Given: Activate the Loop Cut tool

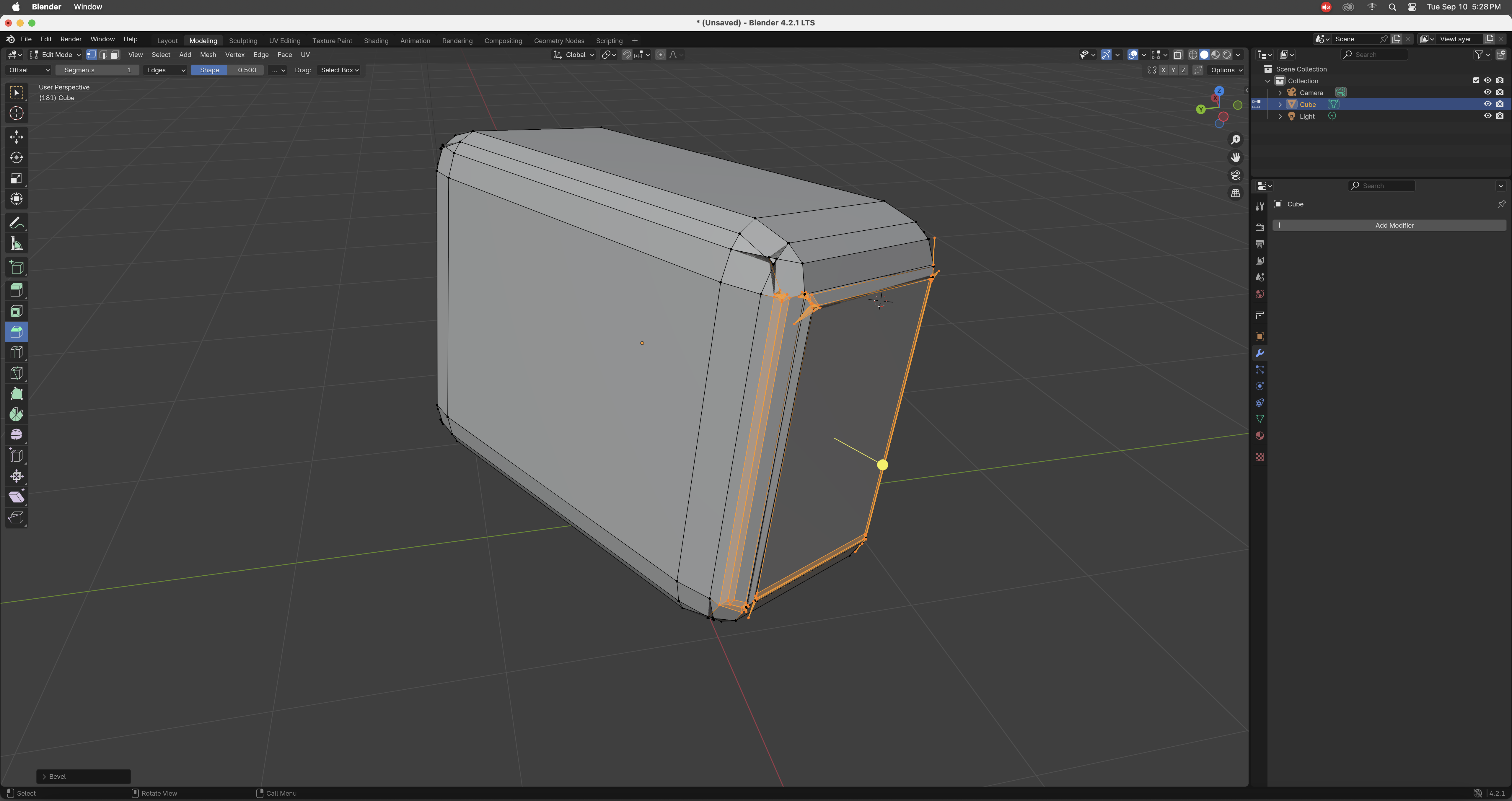Looking at the screenshot, I should [17, 352].
